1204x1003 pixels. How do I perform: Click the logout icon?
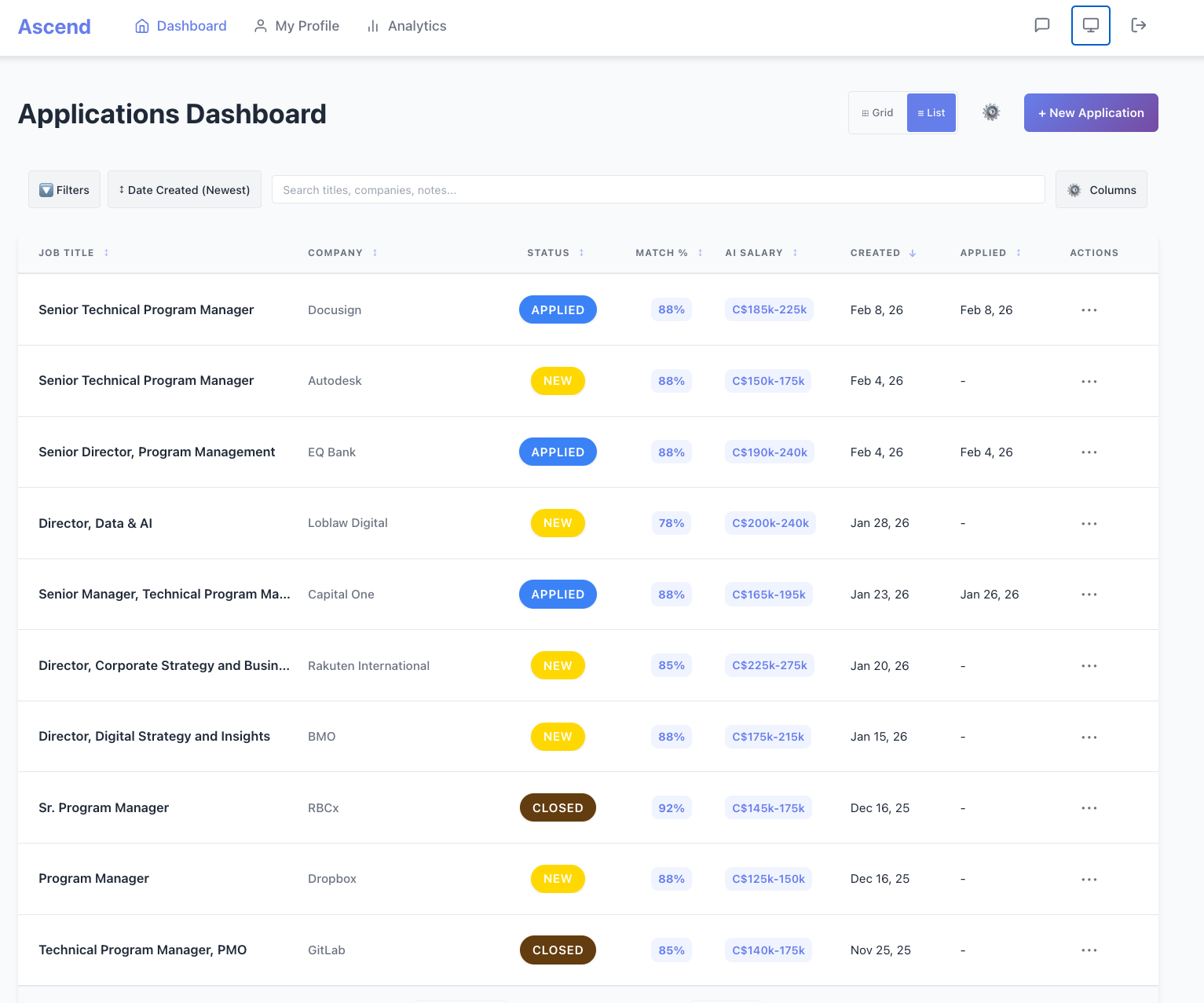(x=1138, y=25)
